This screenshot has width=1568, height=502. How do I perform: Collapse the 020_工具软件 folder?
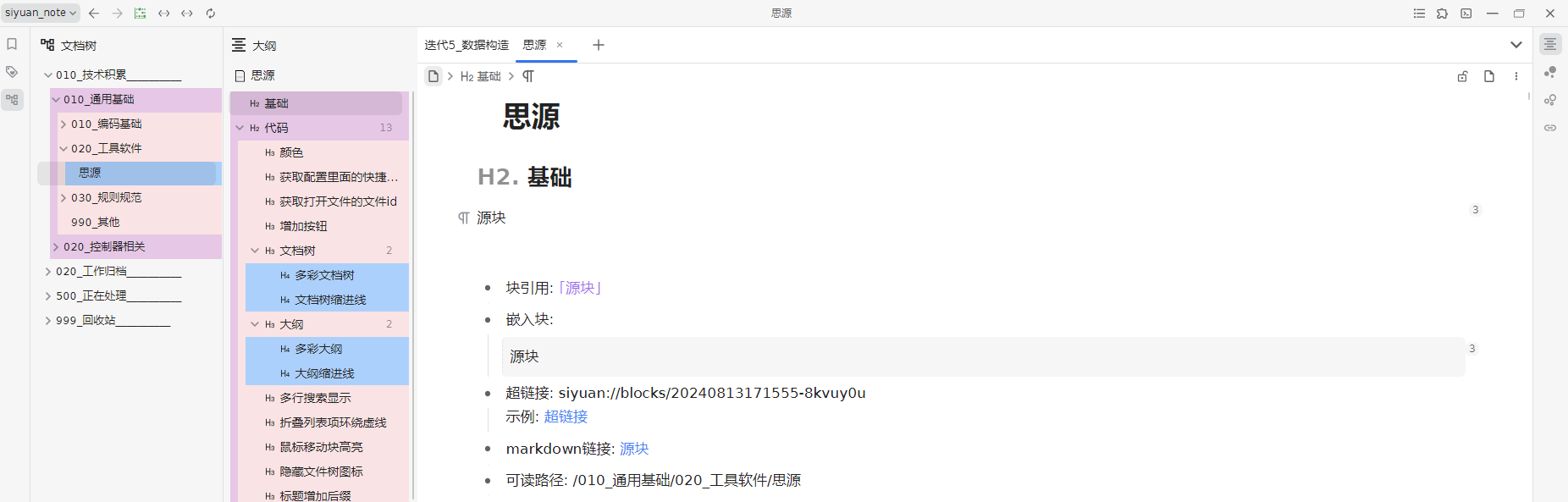click(x=63, y=148)
